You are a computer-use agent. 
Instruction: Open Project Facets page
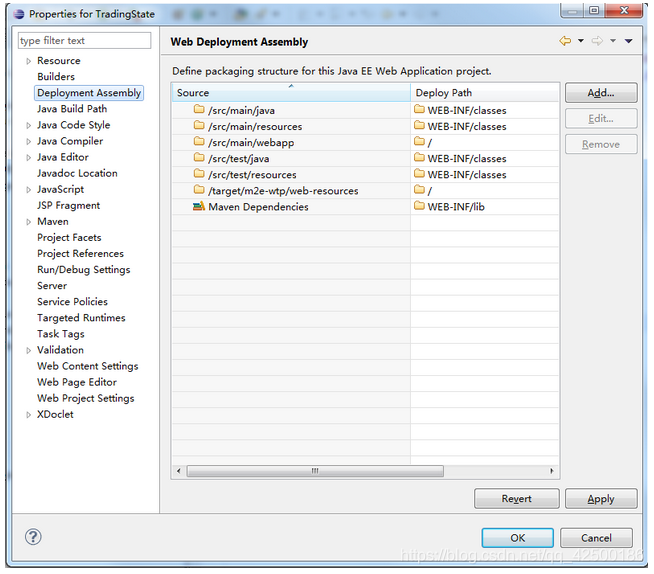point(69,238)
